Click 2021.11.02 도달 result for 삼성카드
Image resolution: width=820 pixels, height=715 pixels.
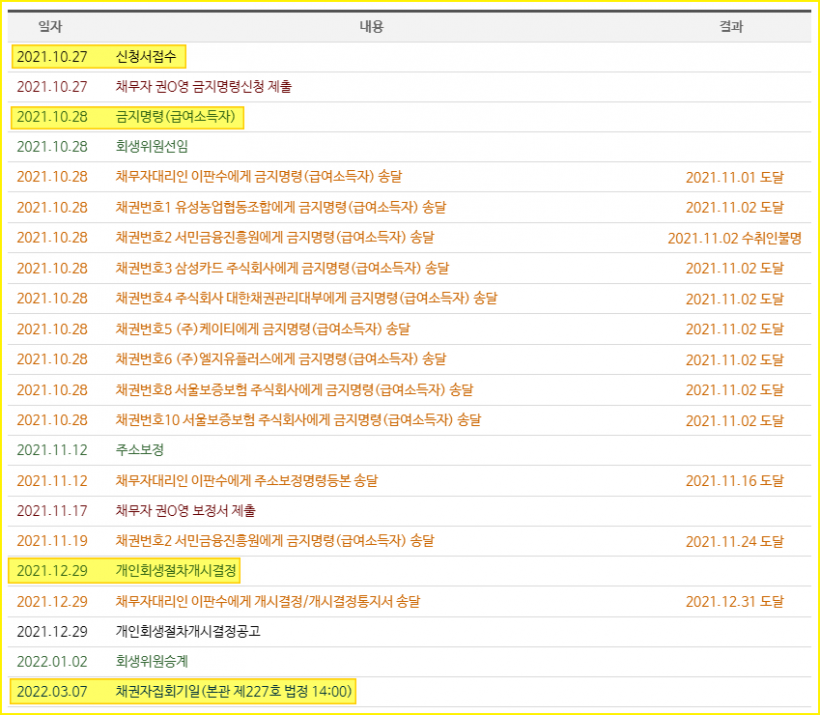(x=734, y=269)
